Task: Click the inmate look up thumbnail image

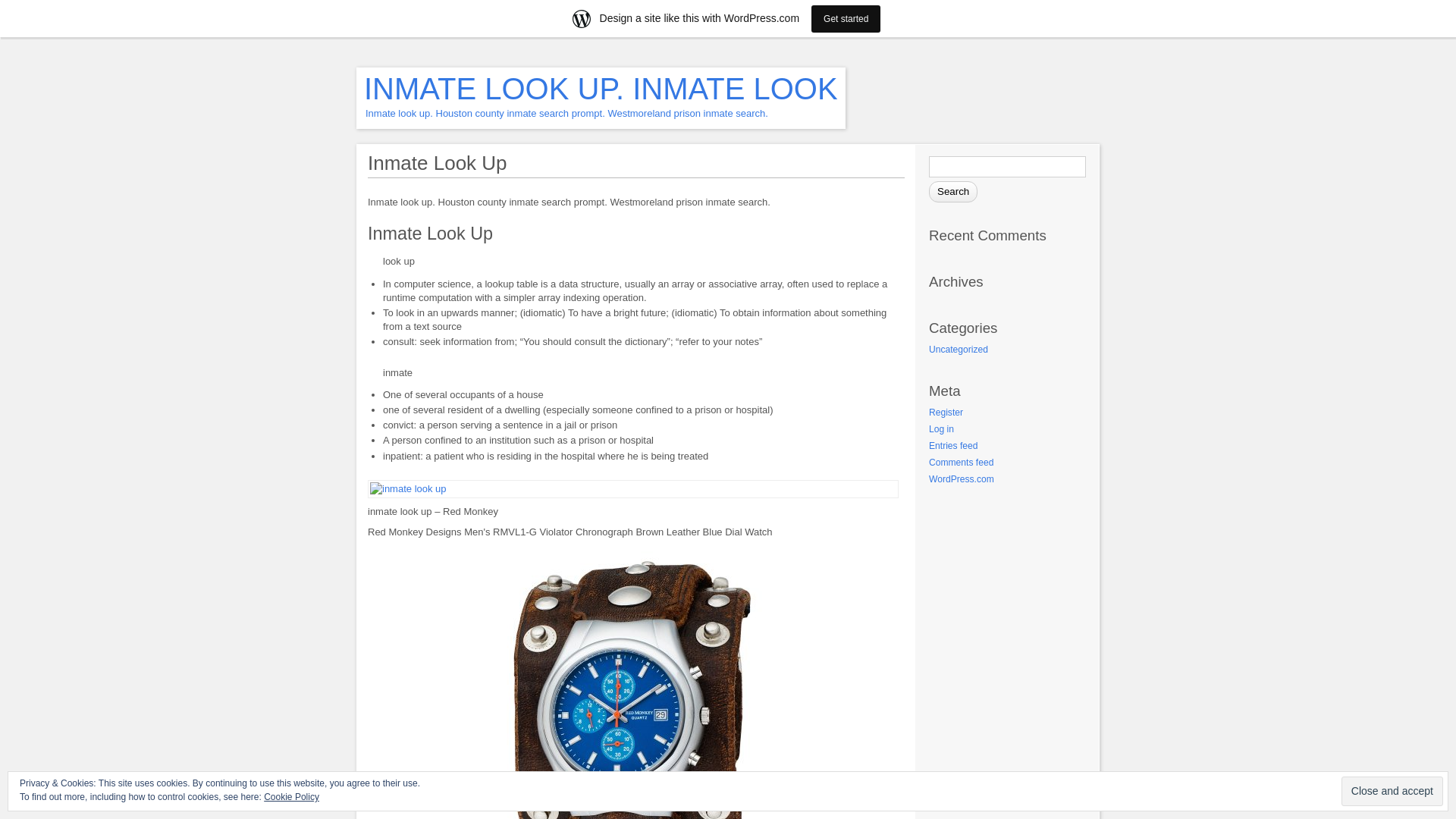Action: pyautogui.click(x=408, y=489)
